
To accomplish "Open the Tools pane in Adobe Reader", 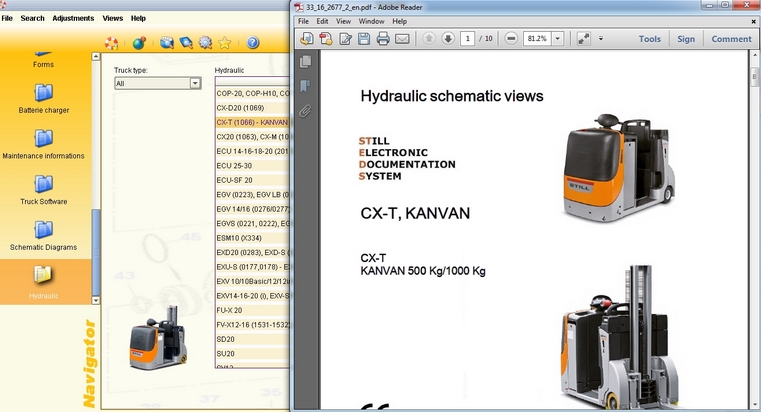I will [x=649, y=39].
